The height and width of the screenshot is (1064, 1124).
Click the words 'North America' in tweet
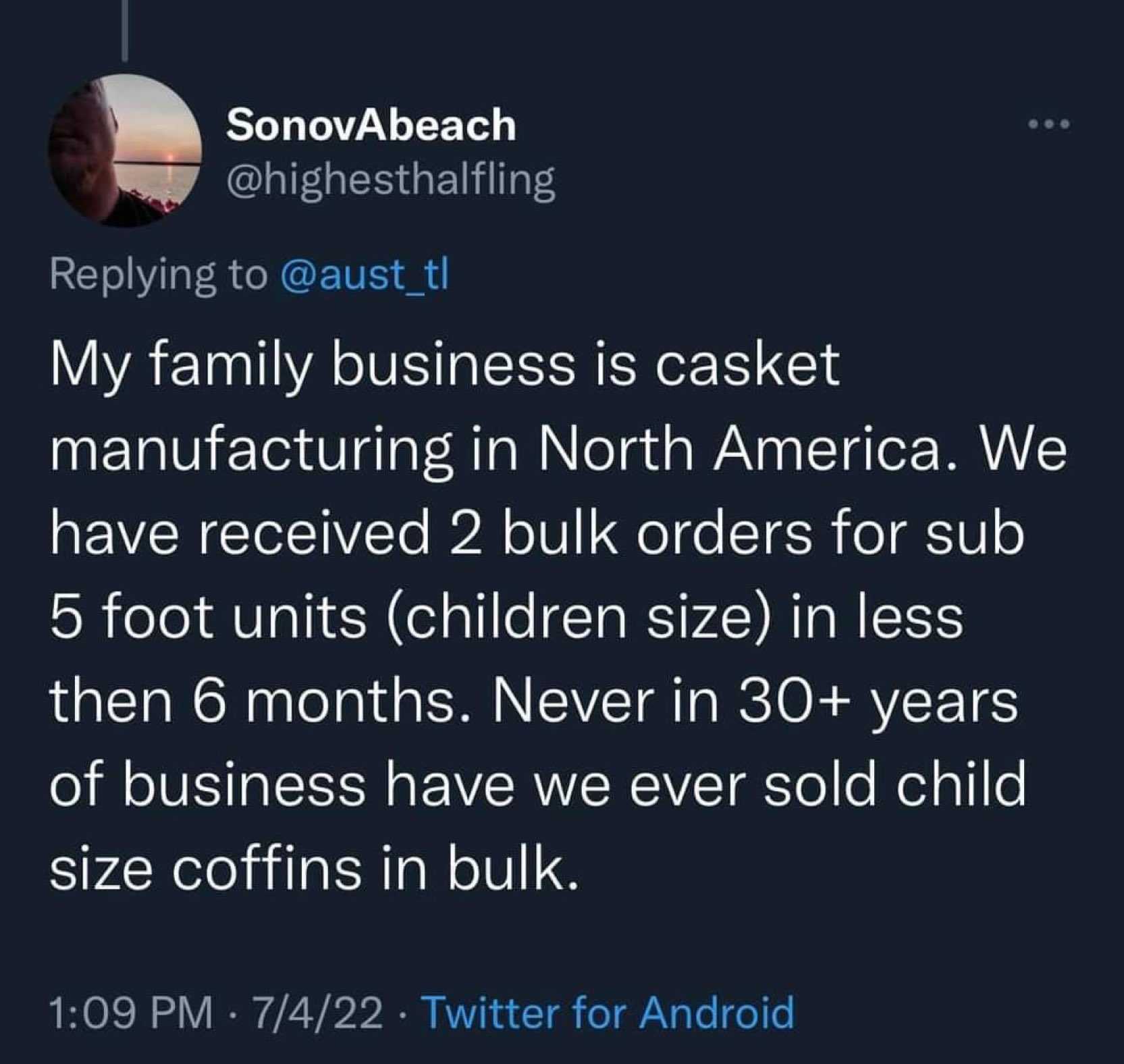[739, 450]
